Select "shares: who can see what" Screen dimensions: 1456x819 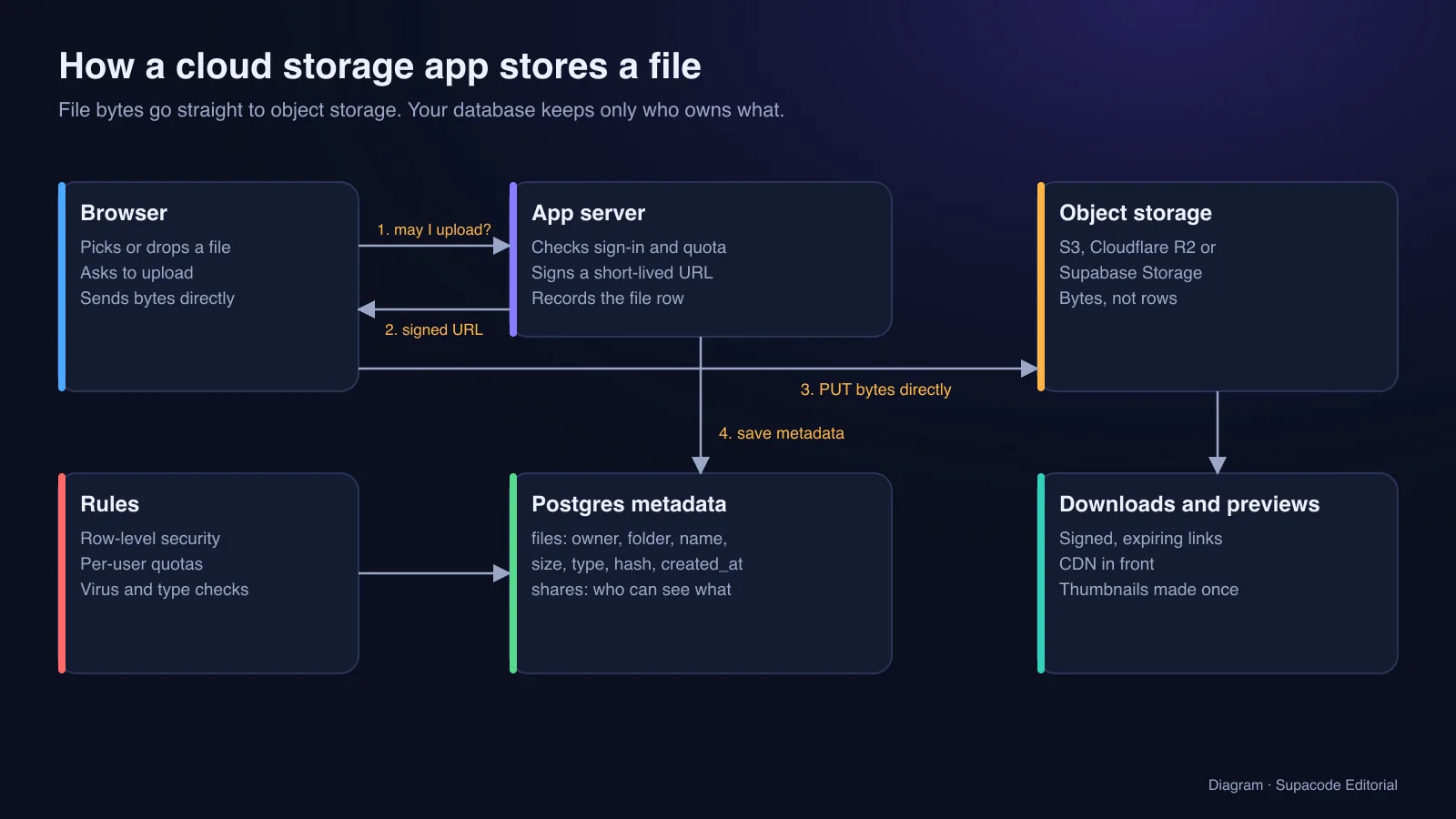[632, 590]
